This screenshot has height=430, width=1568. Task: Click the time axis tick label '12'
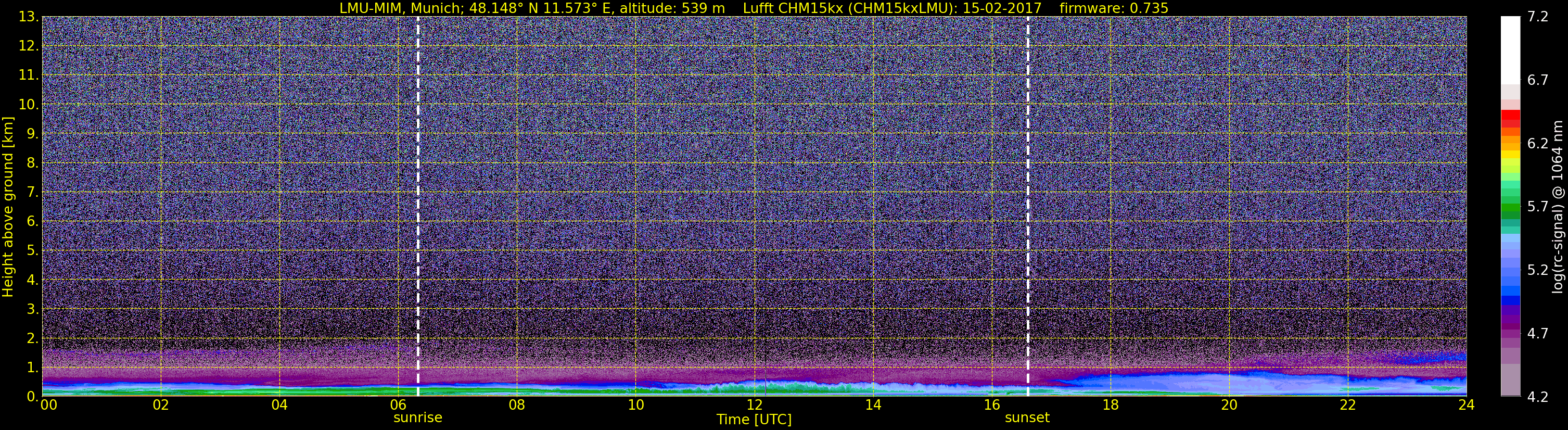click(754, 405)
